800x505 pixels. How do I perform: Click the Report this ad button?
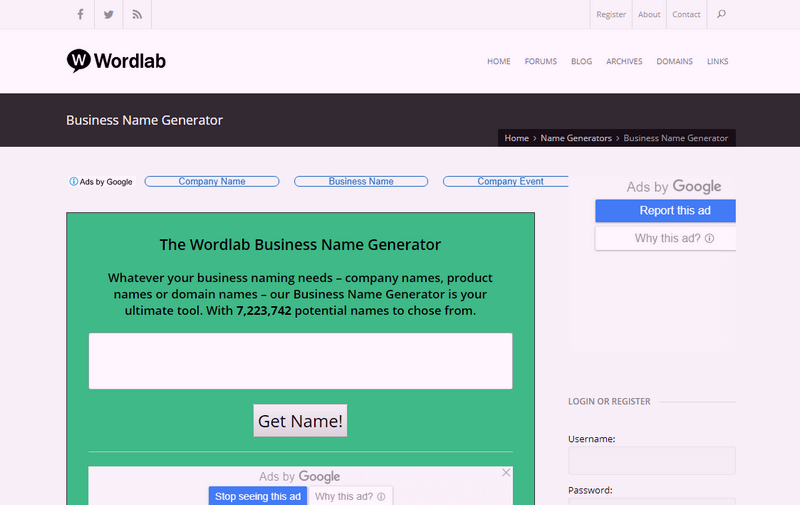pos(665,211)
